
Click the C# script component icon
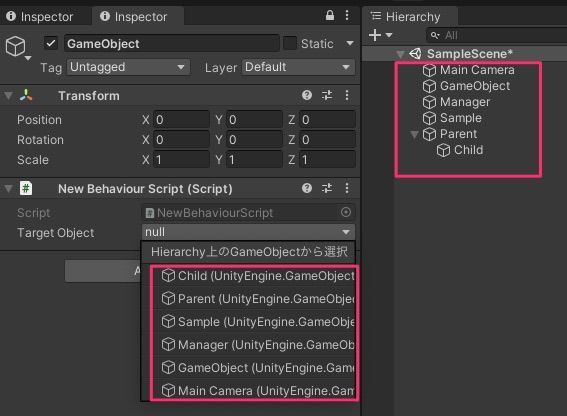click(26, 188)
